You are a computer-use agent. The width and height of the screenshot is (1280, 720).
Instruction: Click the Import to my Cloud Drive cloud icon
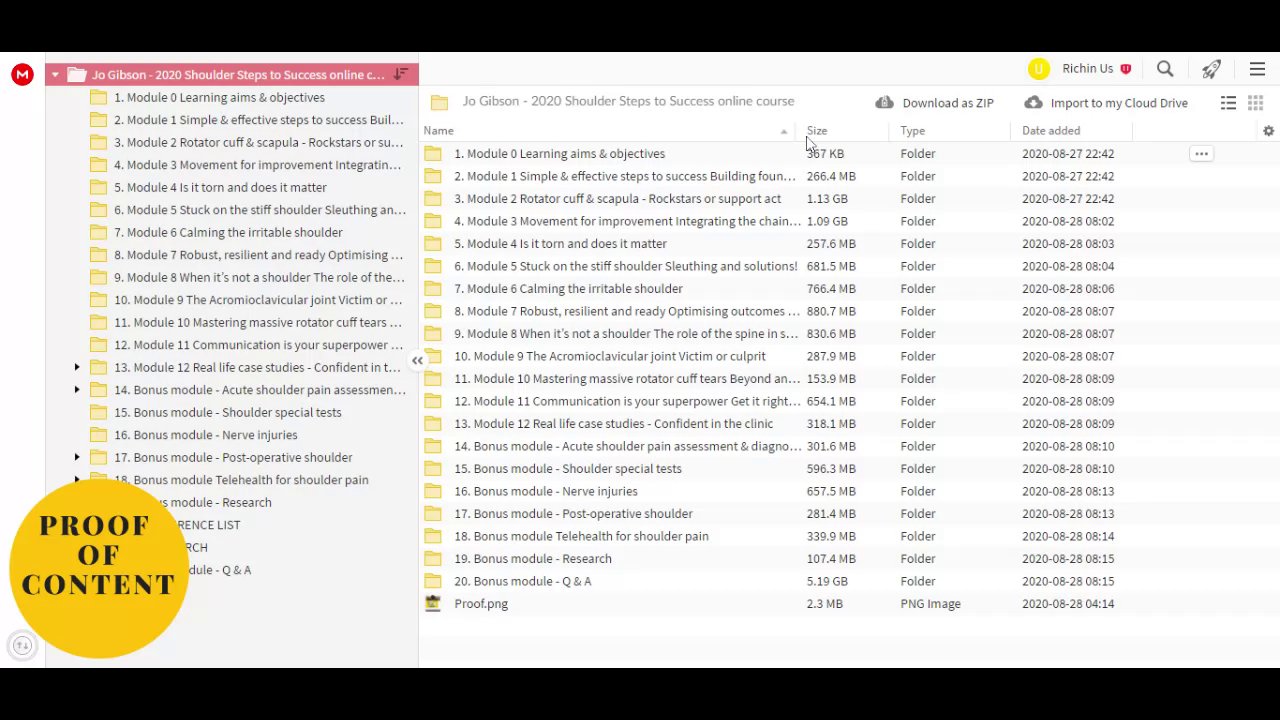(1033, 102)
